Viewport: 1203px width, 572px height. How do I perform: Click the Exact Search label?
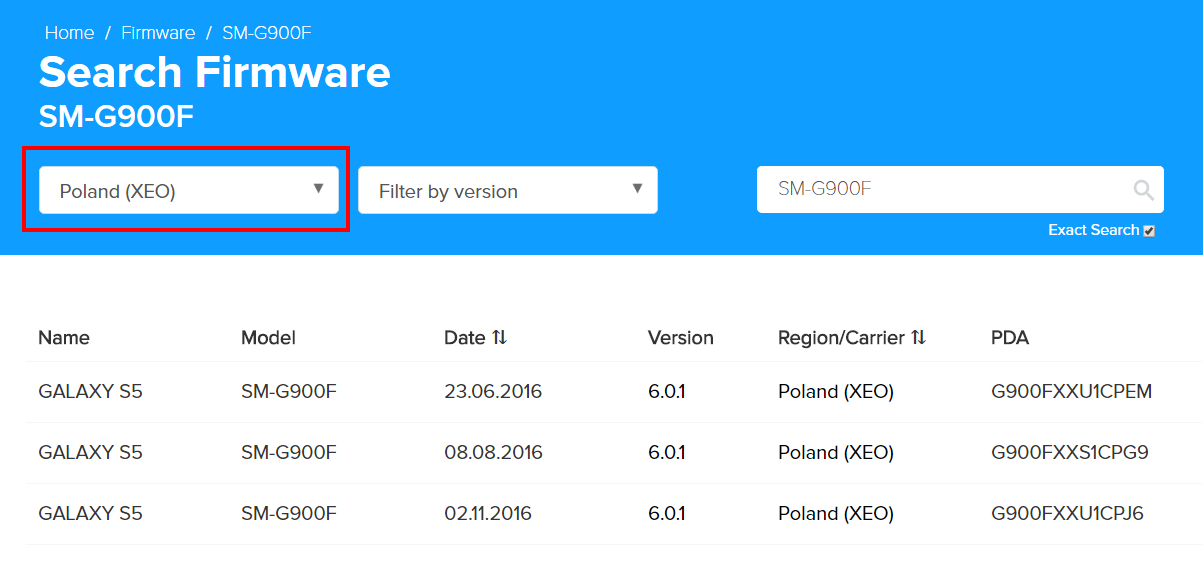pos(1093,230)
